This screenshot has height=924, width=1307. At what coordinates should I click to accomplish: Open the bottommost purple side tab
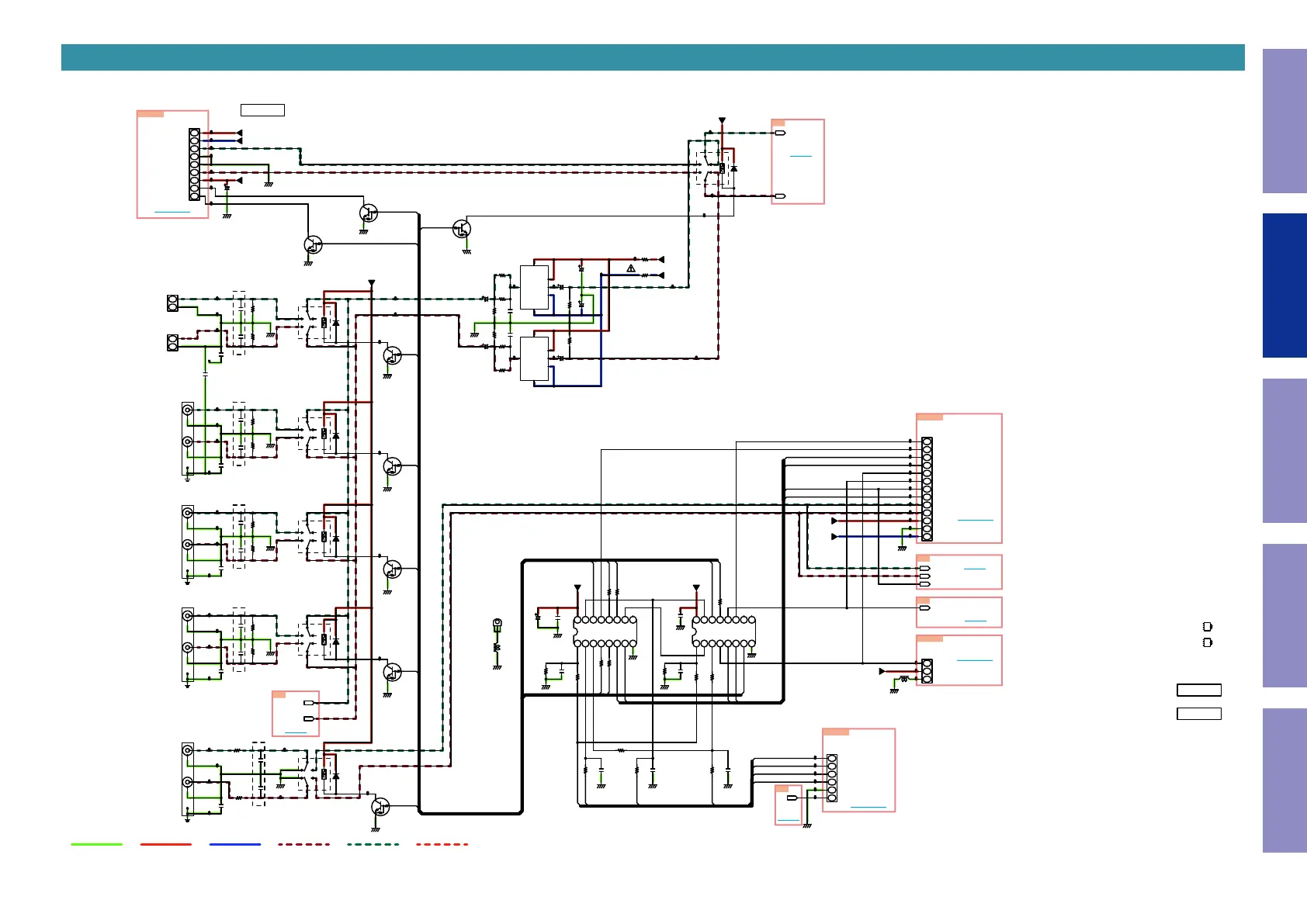pyautogui.click(x=1284, y=780)
